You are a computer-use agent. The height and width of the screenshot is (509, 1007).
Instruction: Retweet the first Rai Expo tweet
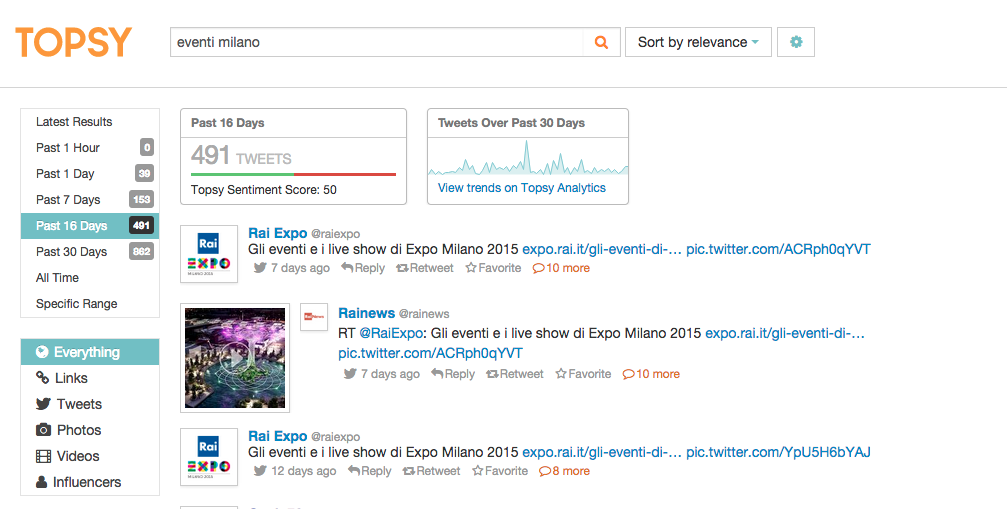click(x=425, y=268)
